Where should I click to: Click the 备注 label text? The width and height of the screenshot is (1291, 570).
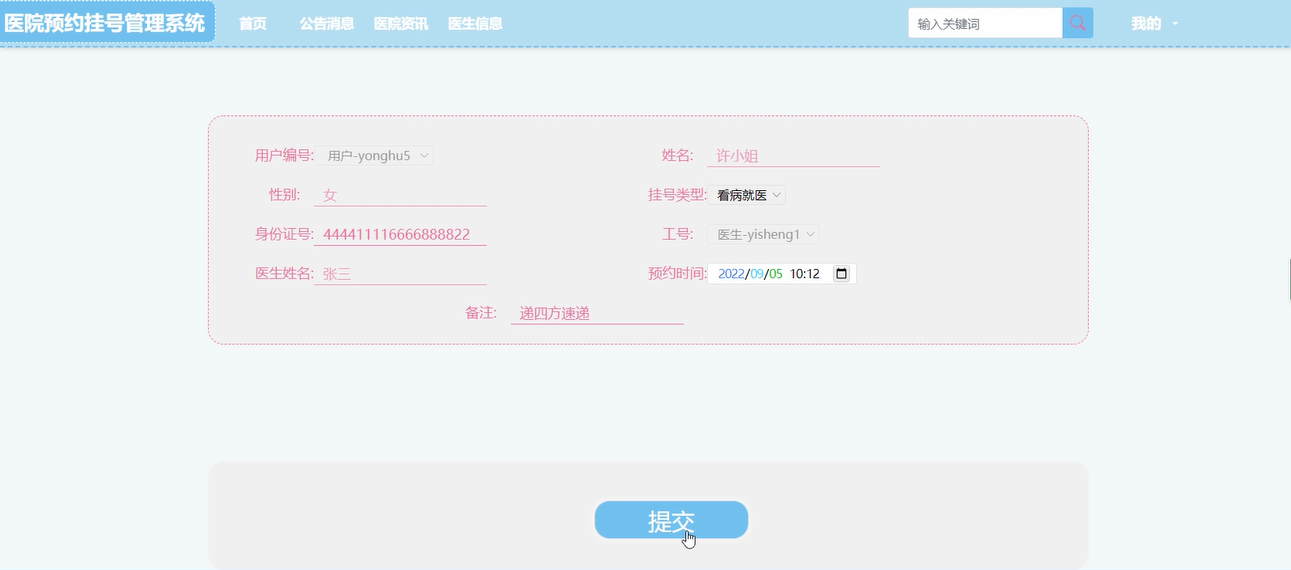[480, 312]
